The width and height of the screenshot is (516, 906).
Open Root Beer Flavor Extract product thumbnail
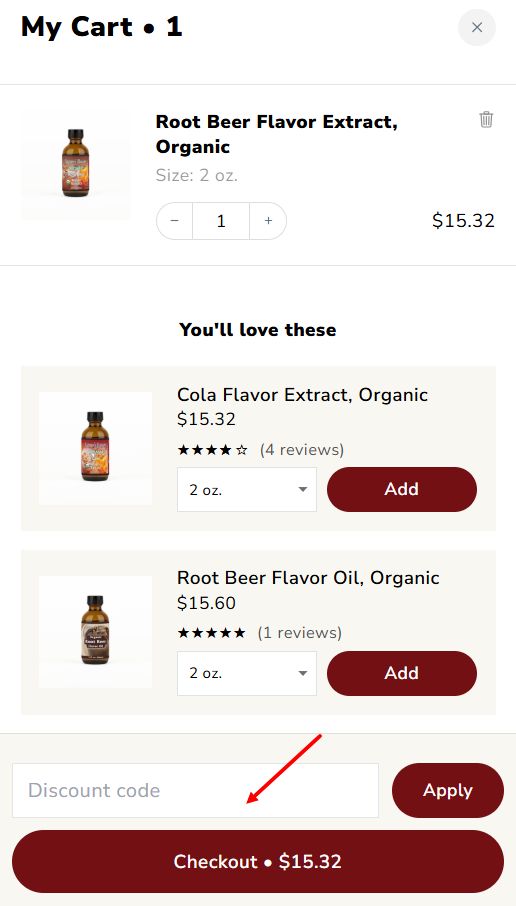tap(76, 164)
